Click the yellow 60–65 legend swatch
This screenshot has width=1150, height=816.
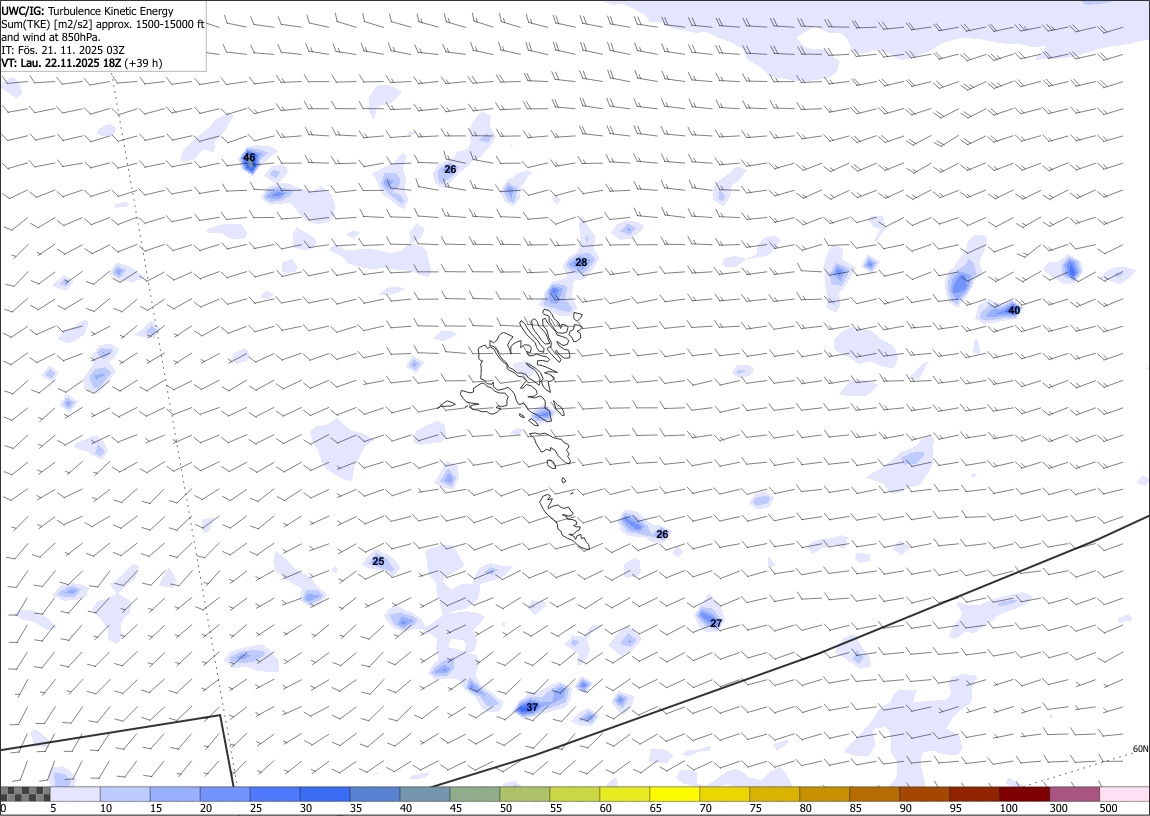pyautogui.click(x=624, y=794)
